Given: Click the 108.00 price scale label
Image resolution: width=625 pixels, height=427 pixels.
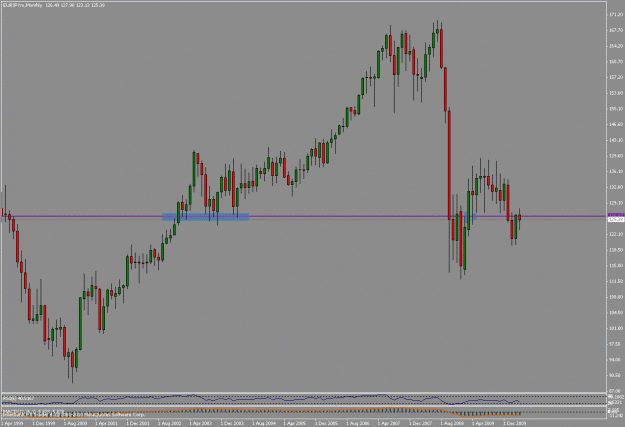Looking at the screenshot, I should pyautogui.click(x=616, y=297).
